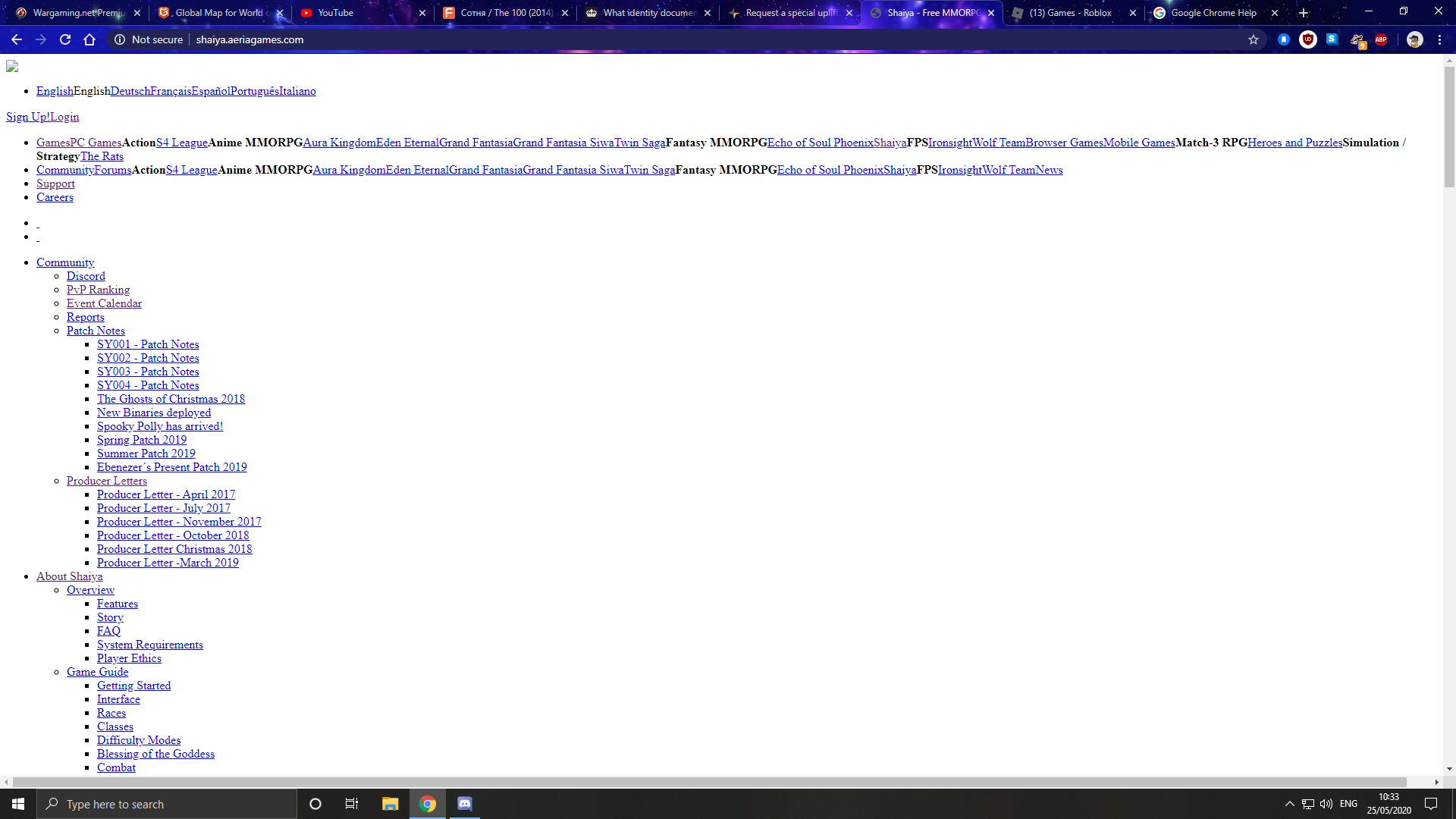Expand the Game Guide section
This screenshot has width=1456, height=819.
click(97, 671)
